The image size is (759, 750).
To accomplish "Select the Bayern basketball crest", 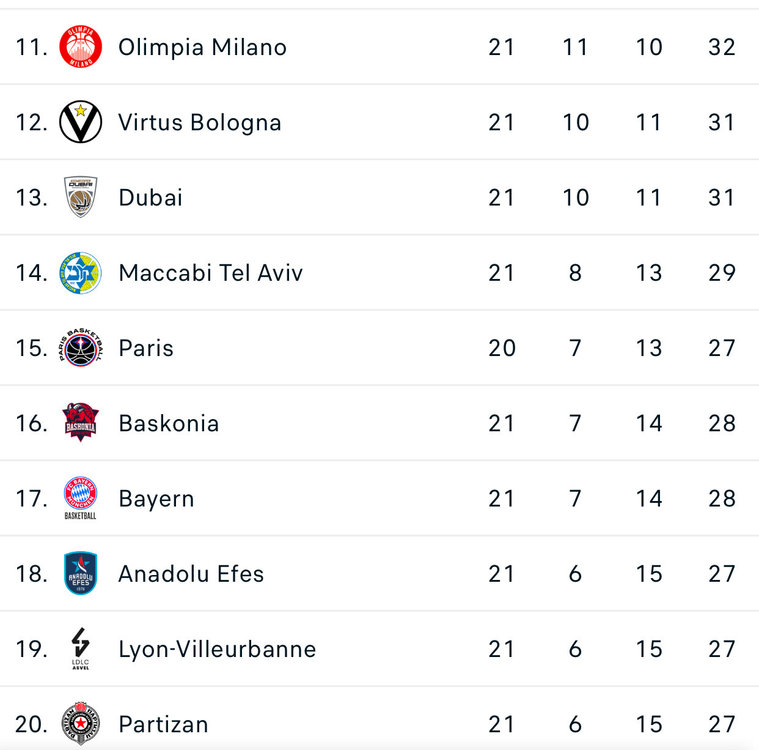I will pyautogui.click(x=80, y=498).
